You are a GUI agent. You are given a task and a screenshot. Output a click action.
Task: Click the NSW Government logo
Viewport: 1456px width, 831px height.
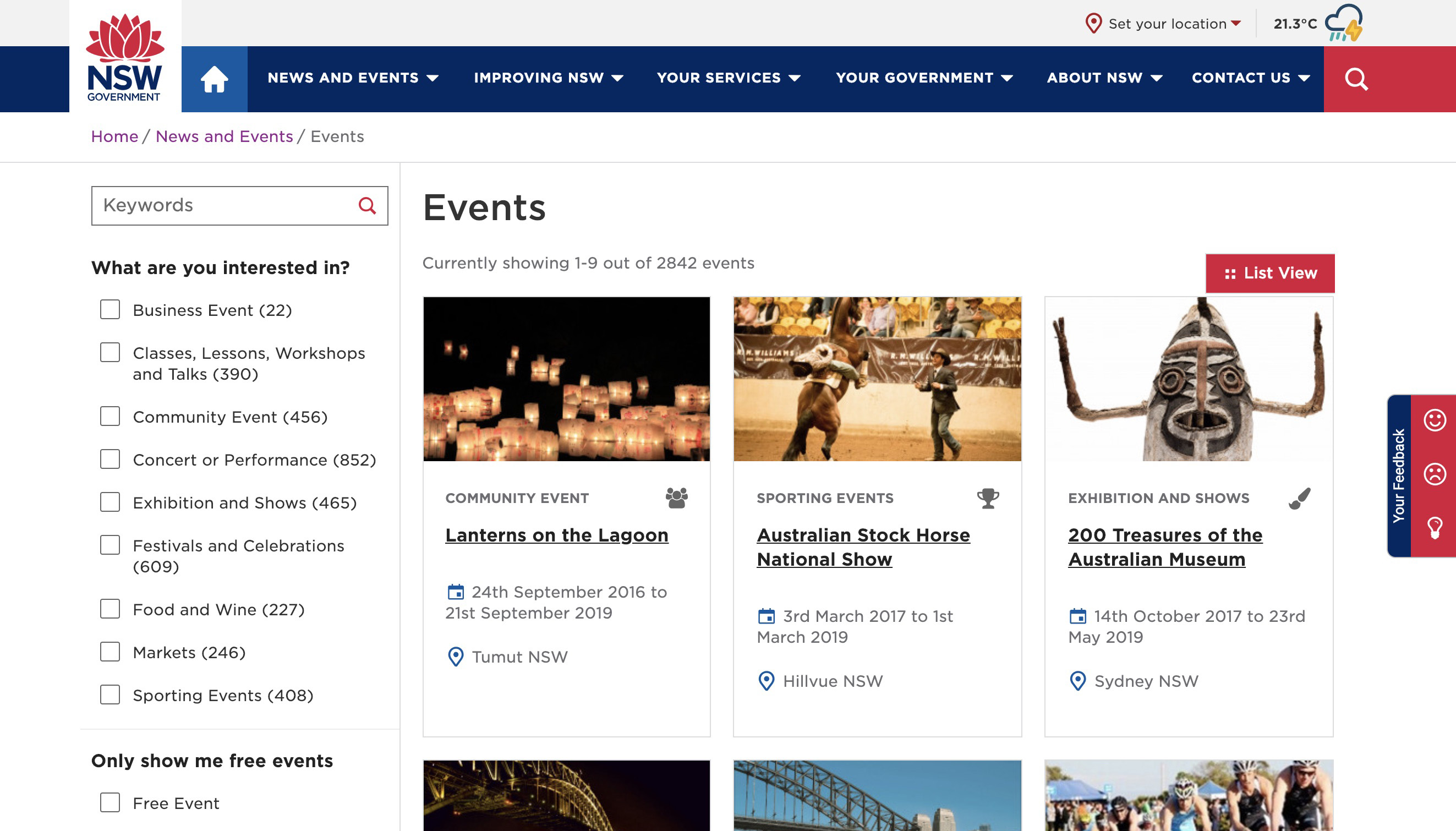125,57
